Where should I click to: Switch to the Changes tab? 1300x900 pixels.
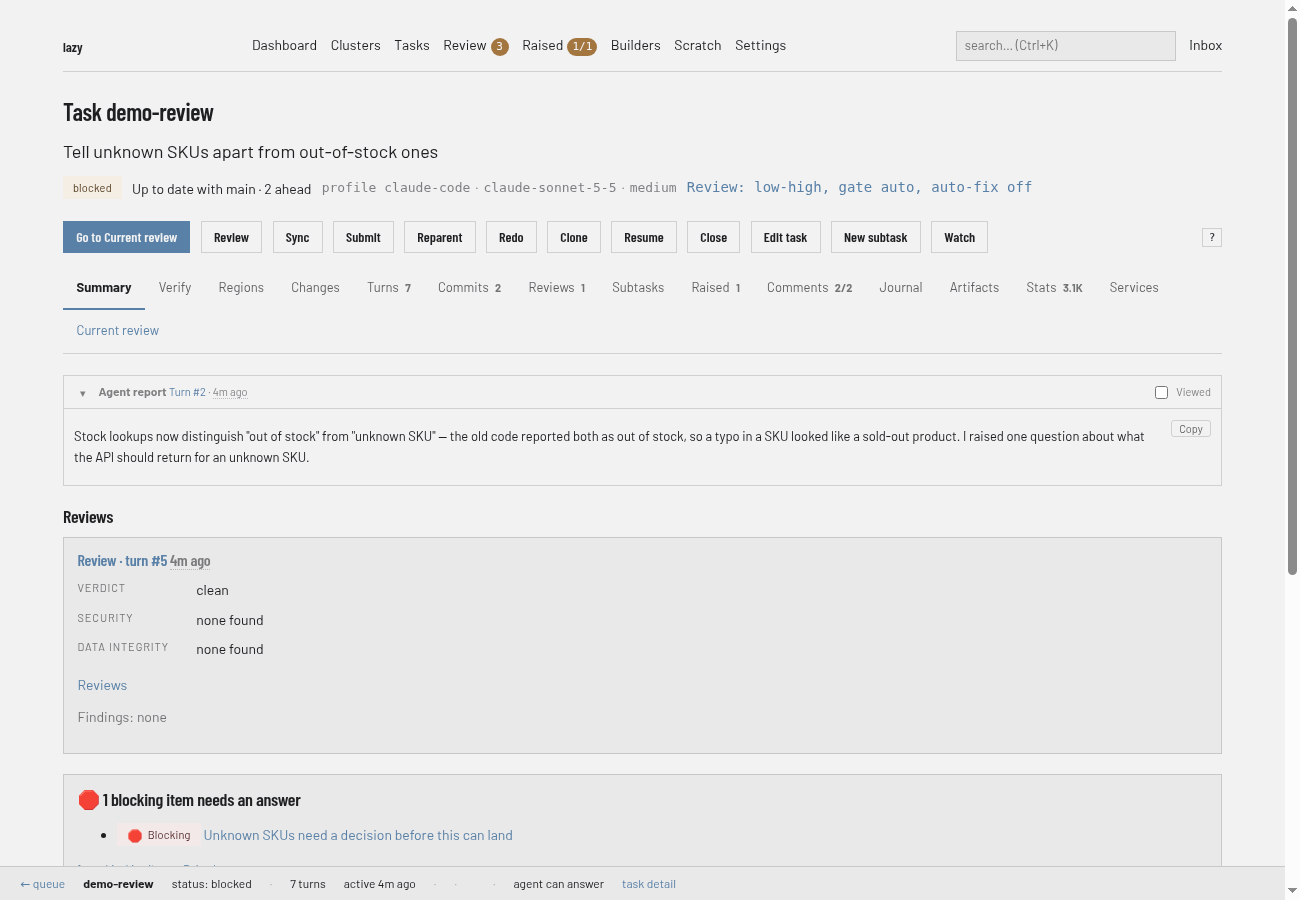315,288
